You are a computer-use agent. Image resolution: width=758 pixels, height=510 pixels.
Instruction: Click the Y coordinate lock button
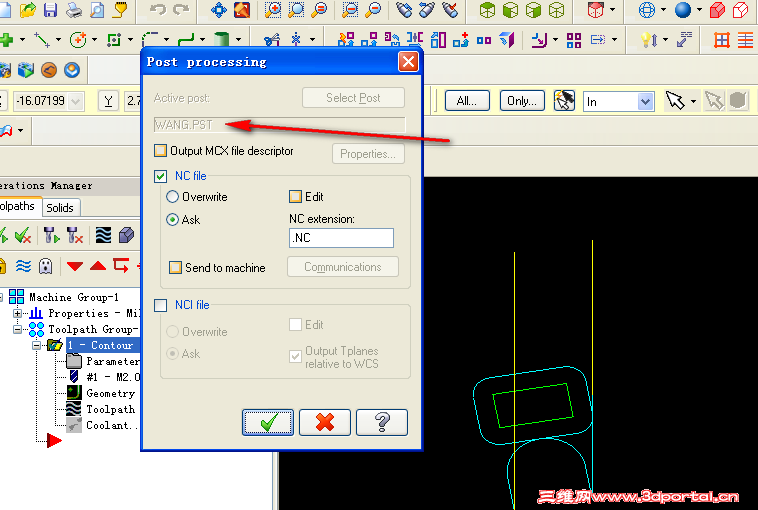click(108, 101)
